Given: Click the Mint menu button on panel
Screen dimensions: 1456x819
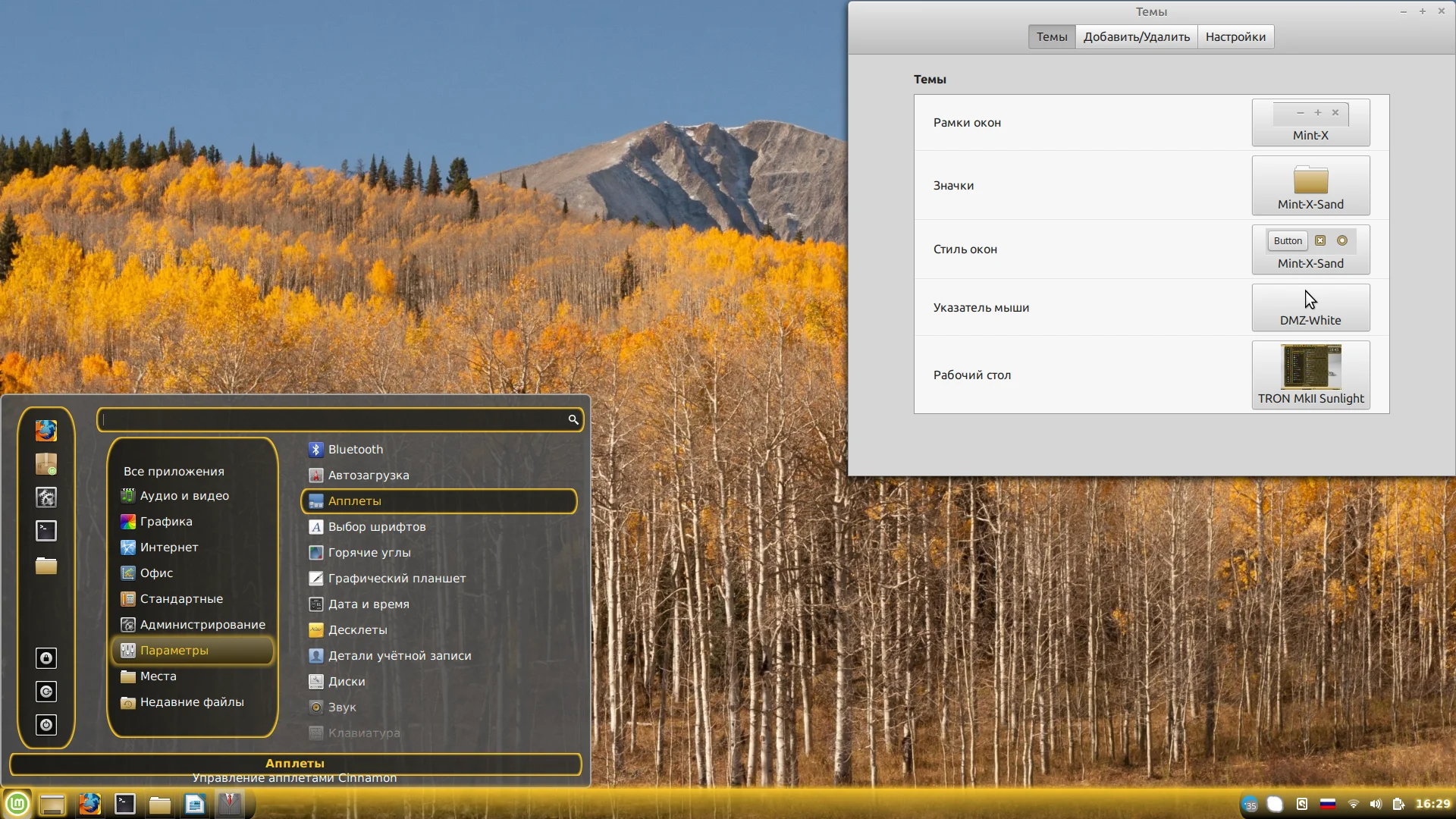Looking at the screenshot, I should point(17,804).
